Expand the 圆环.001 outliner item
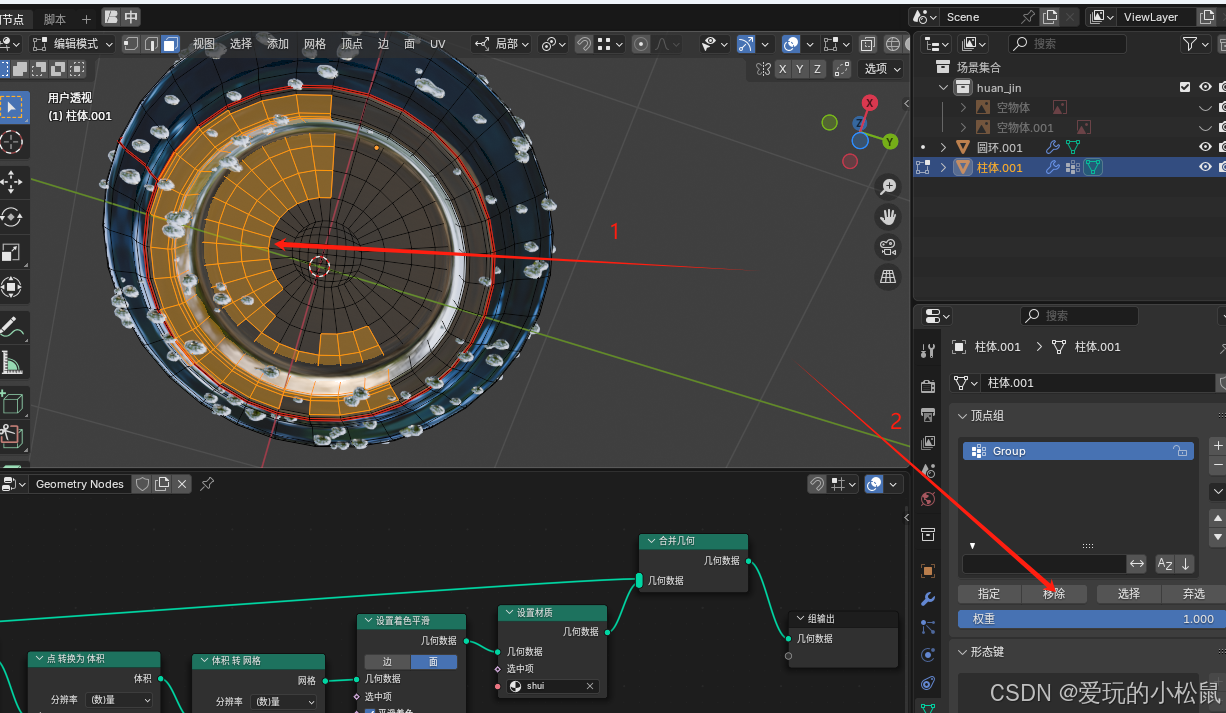 click(x=943, y=147)
